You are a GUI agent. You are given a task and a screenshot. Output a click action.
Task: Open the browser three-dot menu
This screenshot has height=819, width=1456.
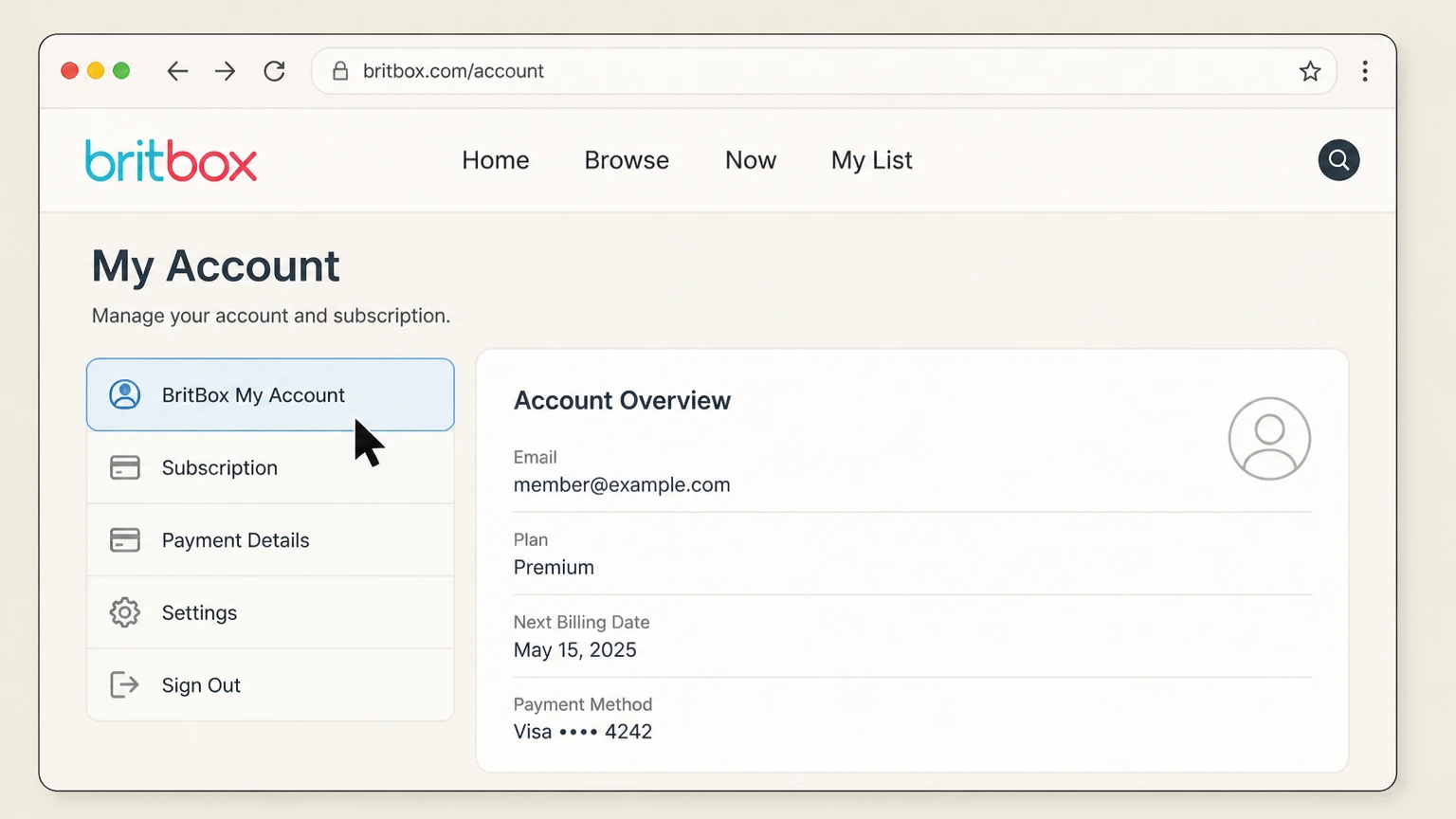(x=1365, y=71)
